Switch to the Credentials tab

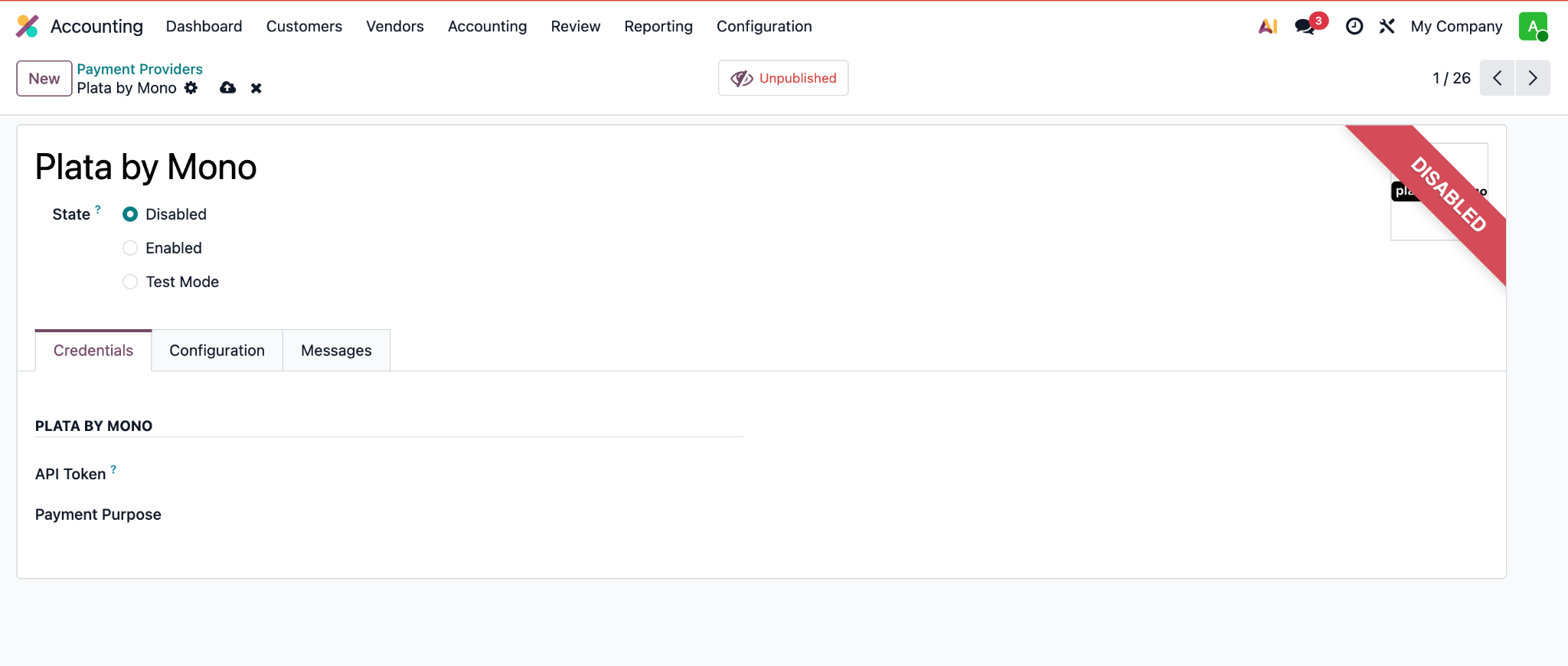(93, 351)
